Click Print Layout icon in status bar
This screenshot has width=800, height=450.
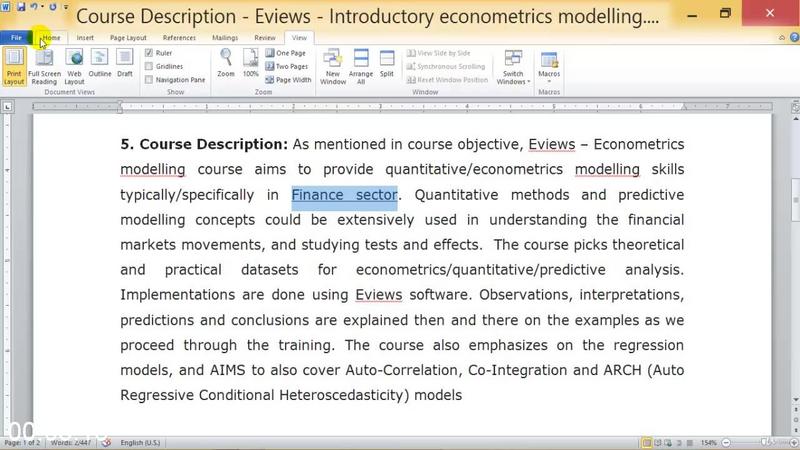[646, 443]
